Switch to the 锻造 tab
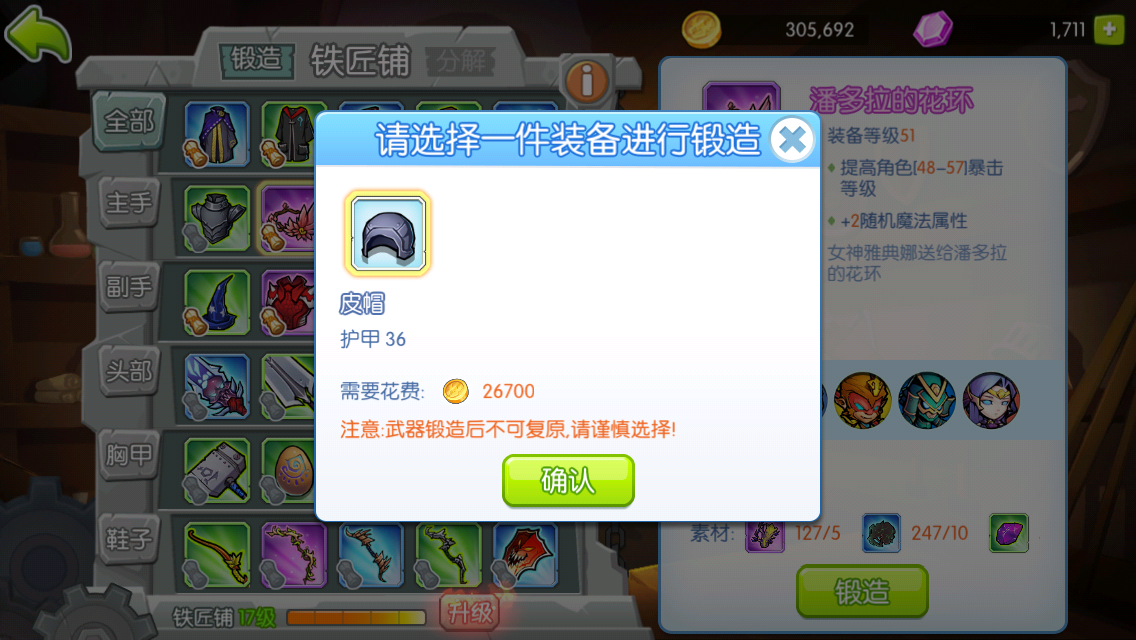This screenshot has width=1136, height=640. (x=256, y=60)
